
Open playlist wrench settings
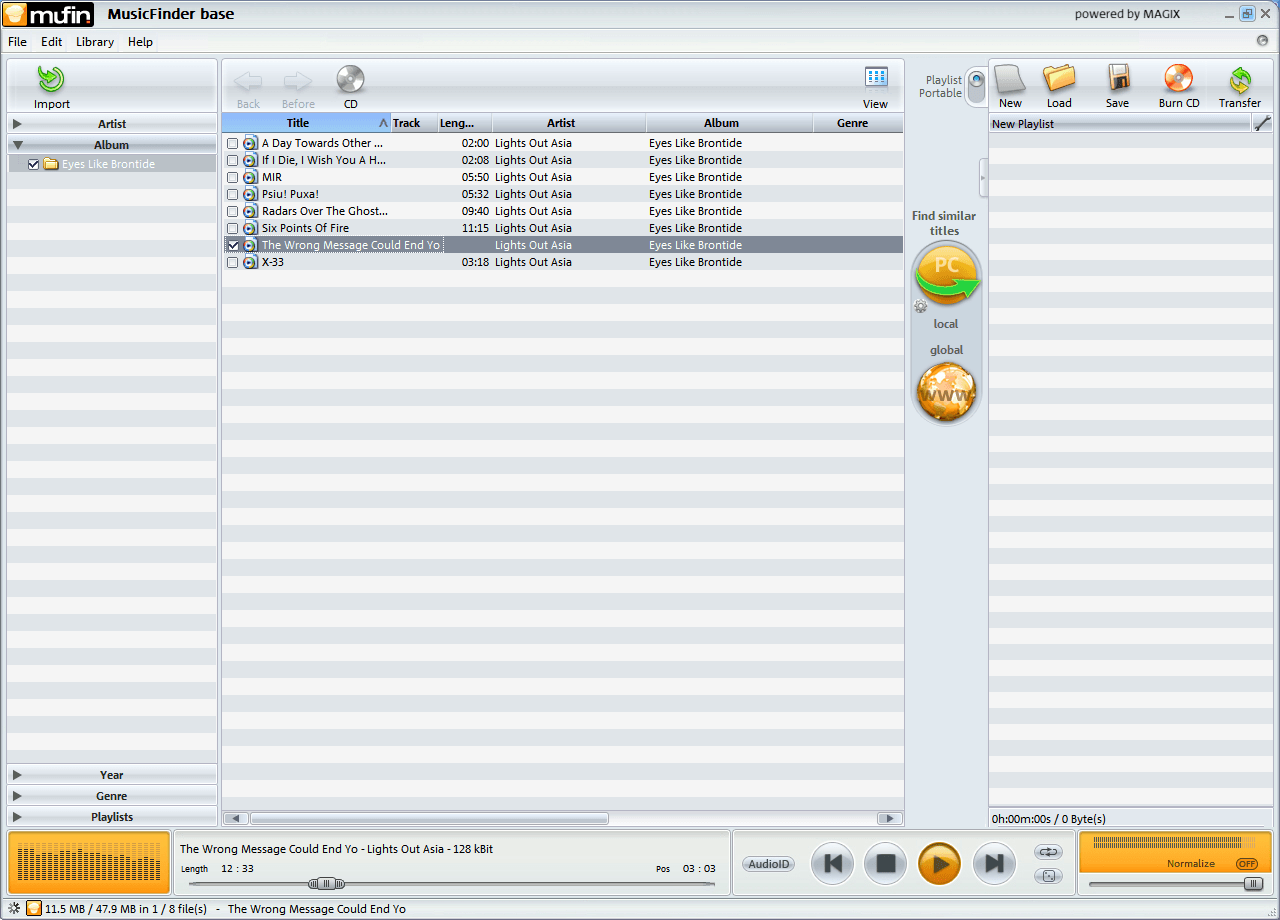point(1262,123)
